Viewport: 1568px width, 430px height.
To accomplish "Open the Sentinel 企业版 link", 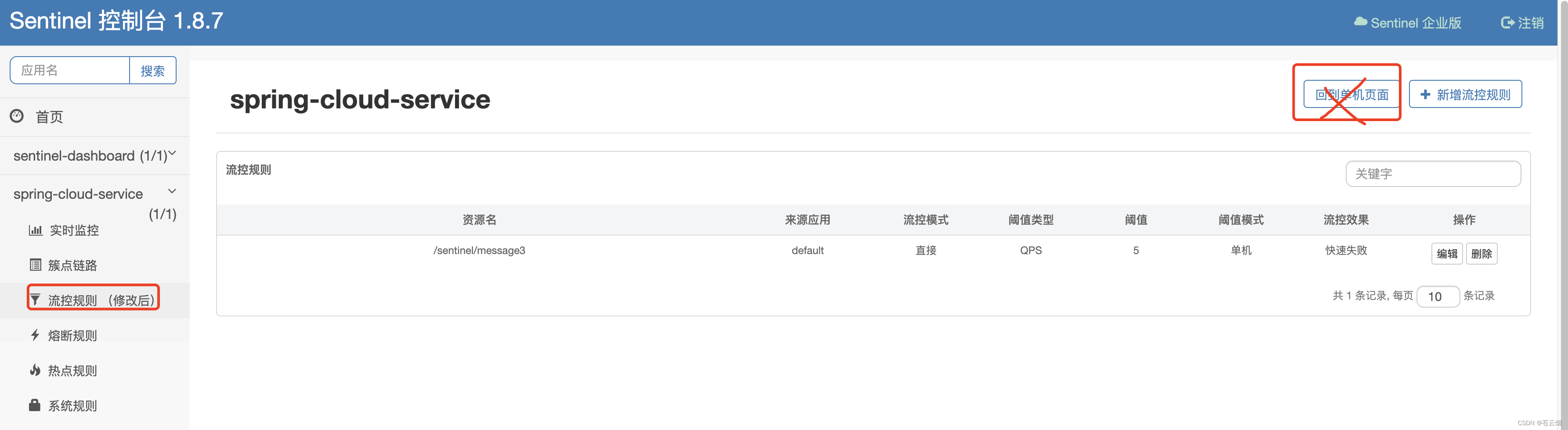I will coord(1407,22).
